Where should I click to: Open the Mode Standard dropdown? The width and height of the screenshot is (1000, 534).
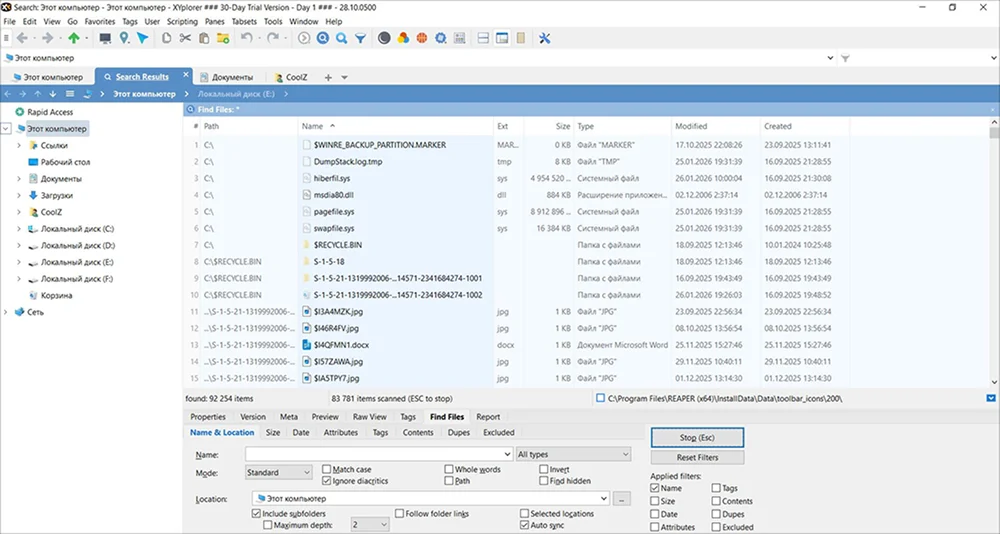(279, 472)
